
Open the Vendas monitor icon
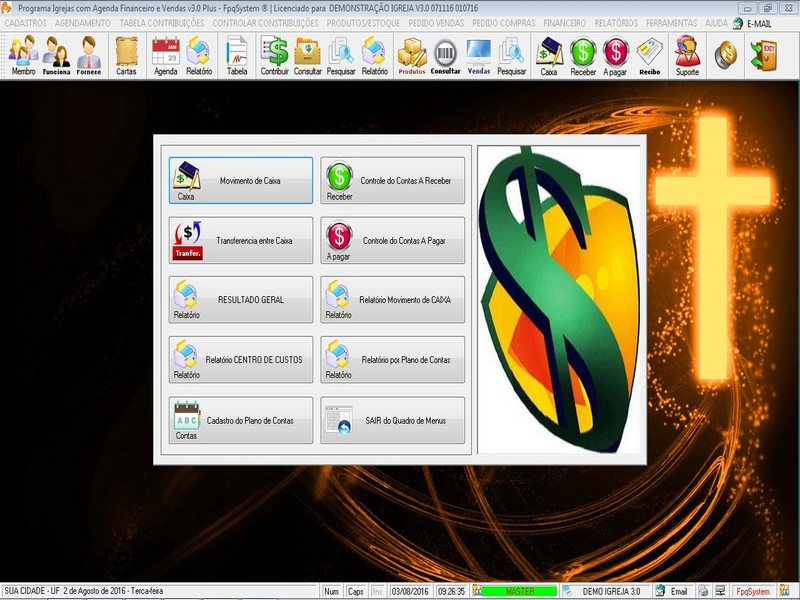pos(479,56)
